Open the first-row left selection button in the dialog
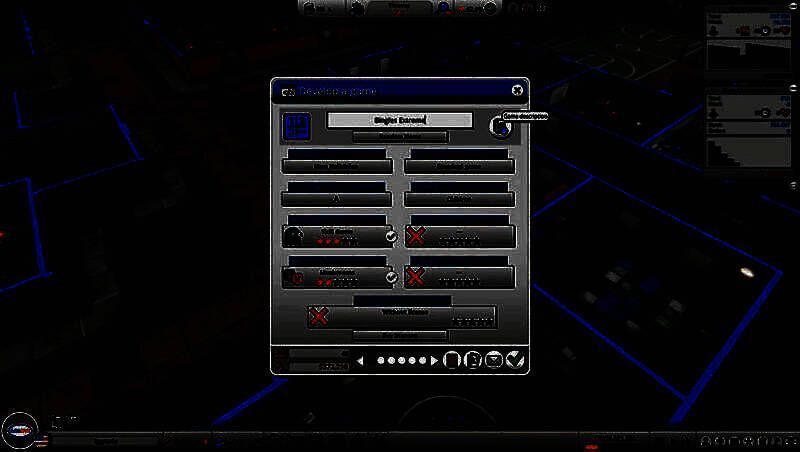Viewport: 800px width, 452px height. point(335,166)
